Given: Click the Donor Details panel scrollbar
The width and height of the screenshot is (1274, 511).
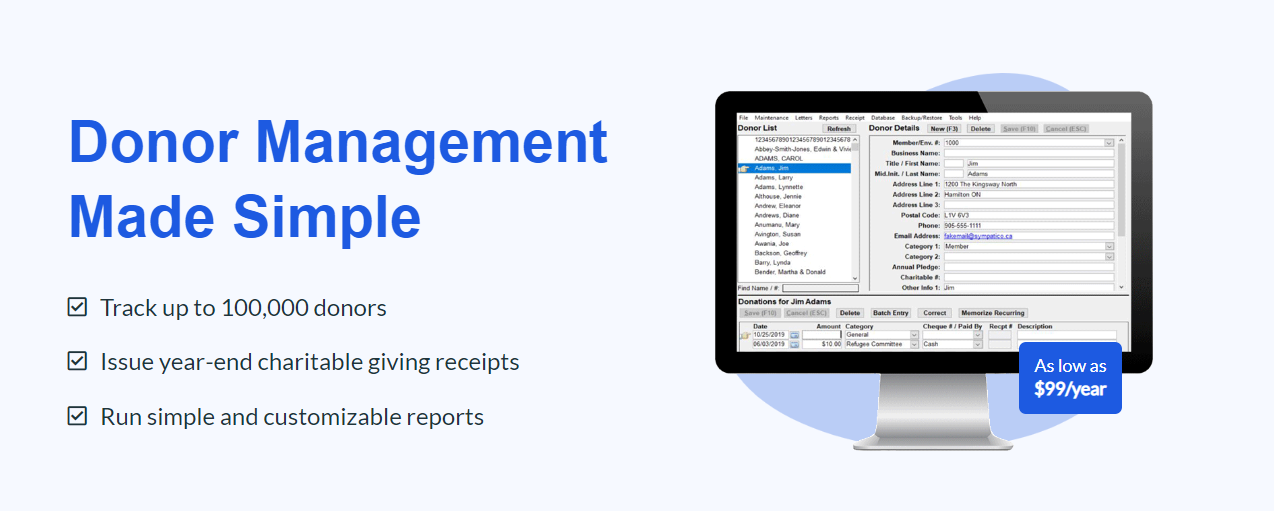Looking at the screenshot, I should pos(1121,213).
